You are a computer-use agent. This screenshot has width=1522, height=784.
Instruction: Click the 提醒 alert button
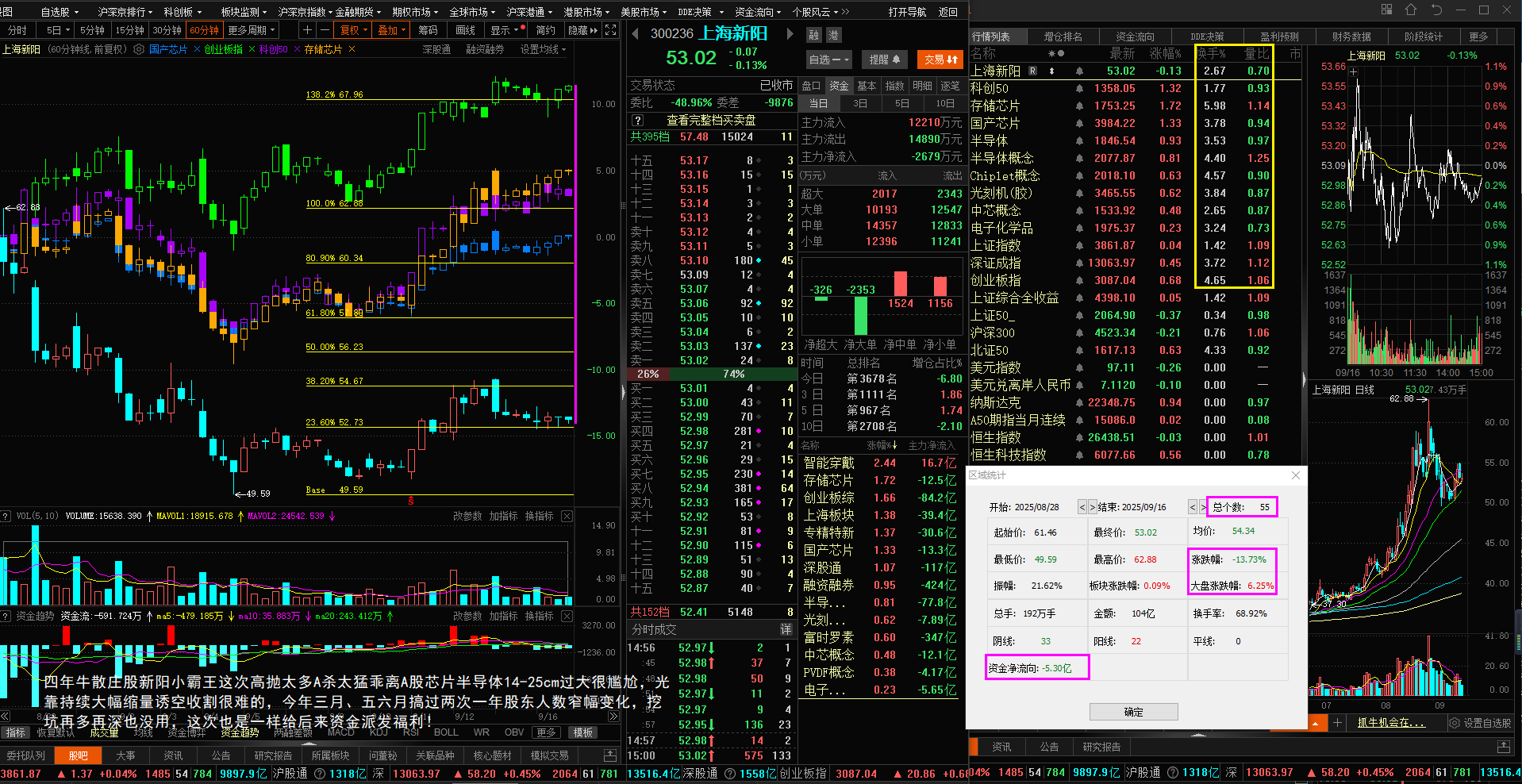pyautogui.click(x=884, y=60)
